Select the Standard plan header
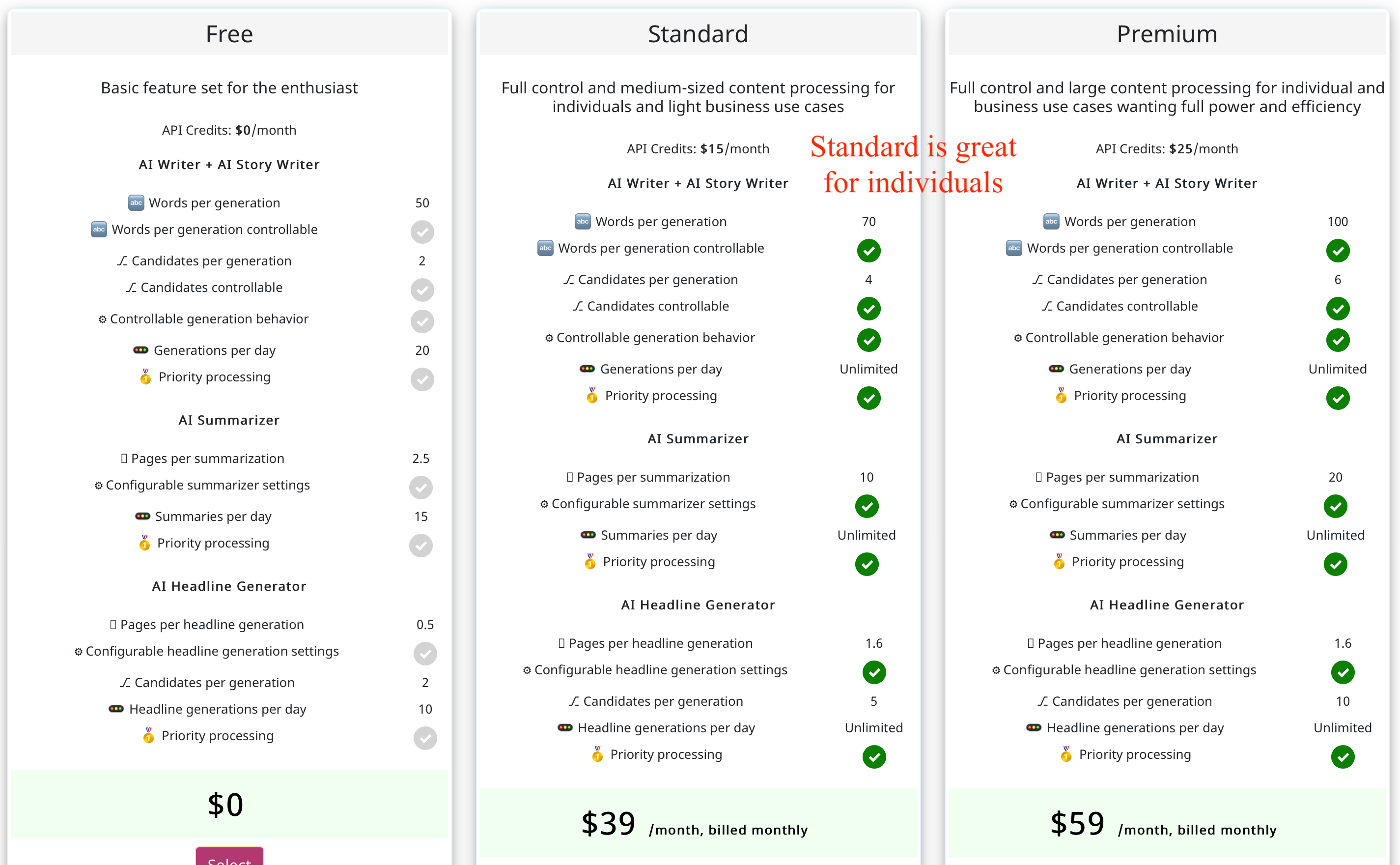This screenshot has height=865, width=1400. pos(698,34)
